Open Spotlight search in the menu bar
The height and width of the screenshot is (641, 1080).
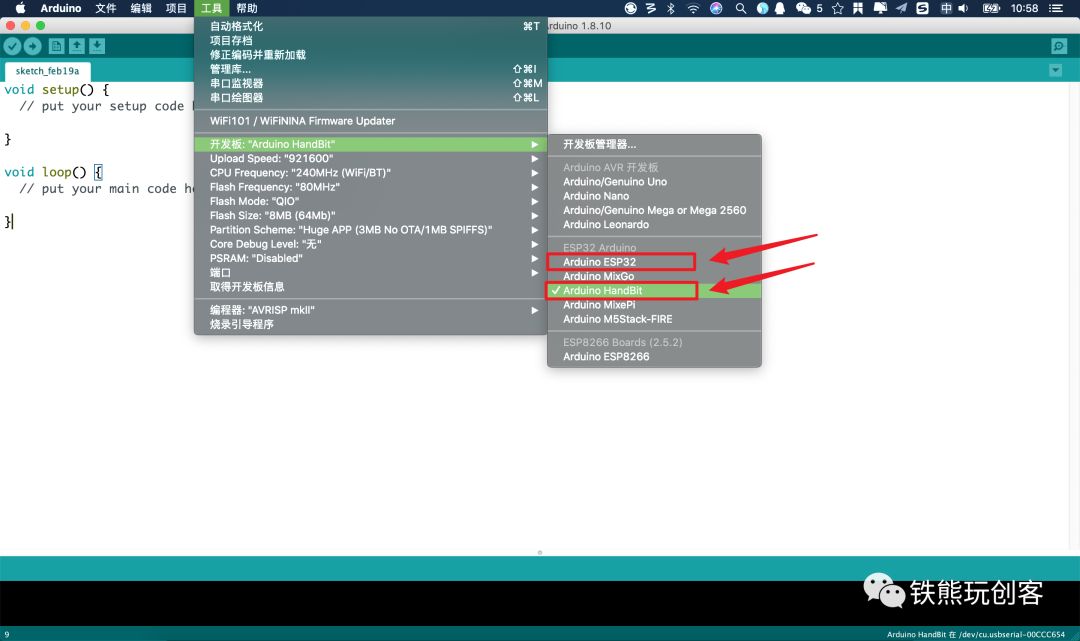[740, 8]
